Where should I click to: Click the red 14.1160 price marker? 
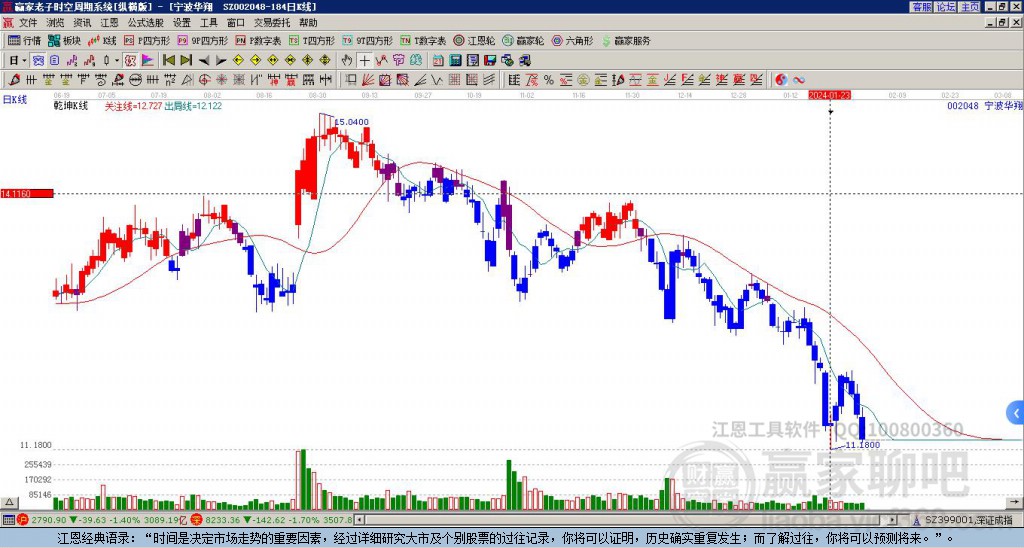click(26, 194)
